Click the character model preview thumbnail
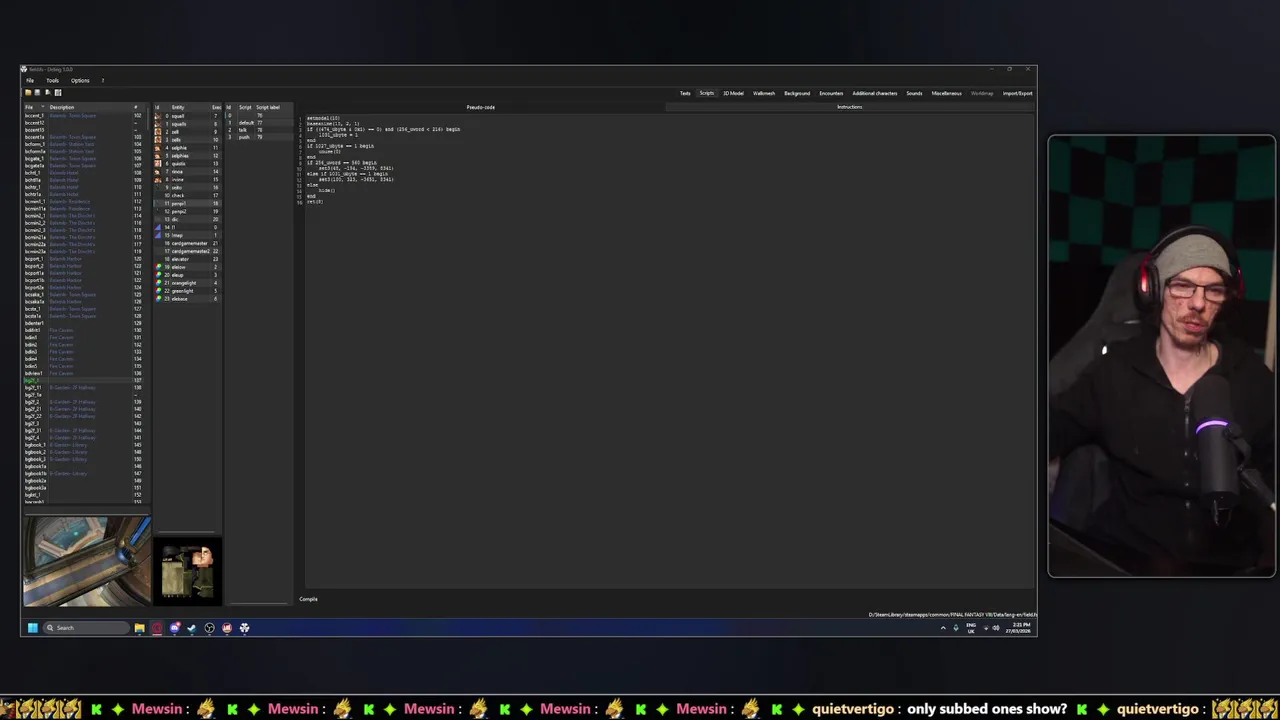 click(x=189, y=573)
